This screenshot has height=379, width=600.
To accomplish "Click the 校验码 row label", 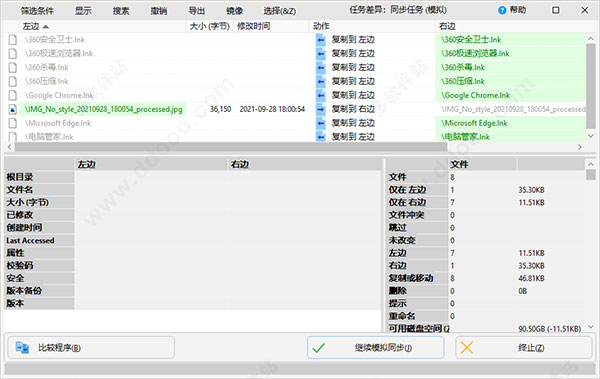I will click(20, 265).
